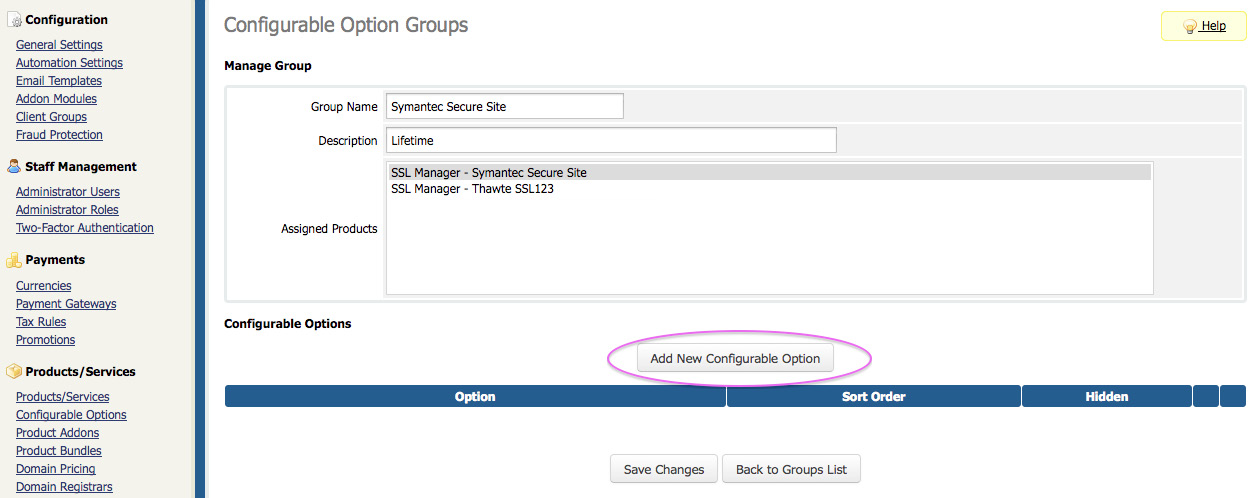Click the Products/Services section heading
Viewport: 1258px width, 498px height.
pos(80,372)
